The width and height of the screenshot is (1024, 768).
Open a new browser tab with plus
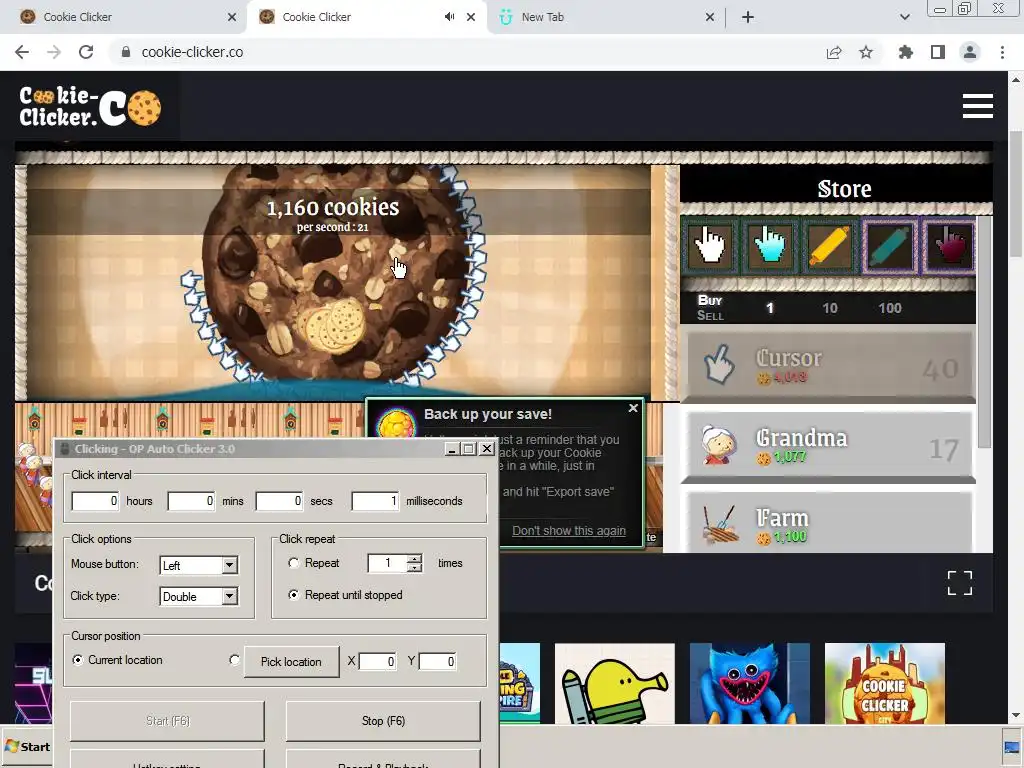click(748, 17)
